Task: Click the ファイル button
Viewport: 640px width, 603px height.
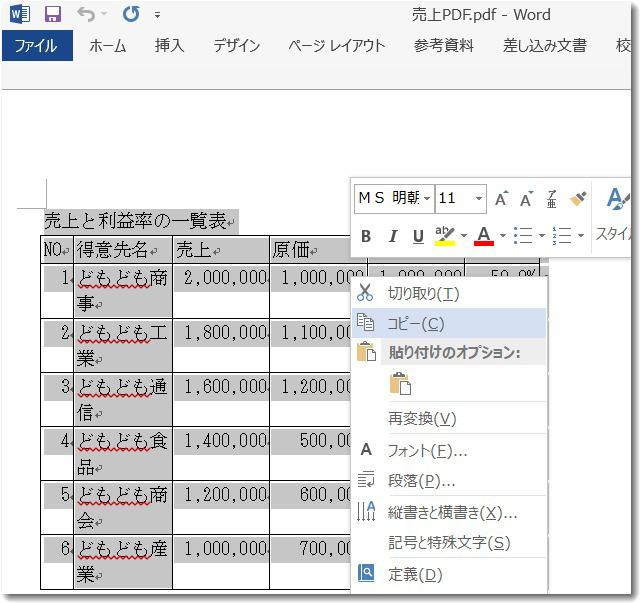Action: pos(37,46)
